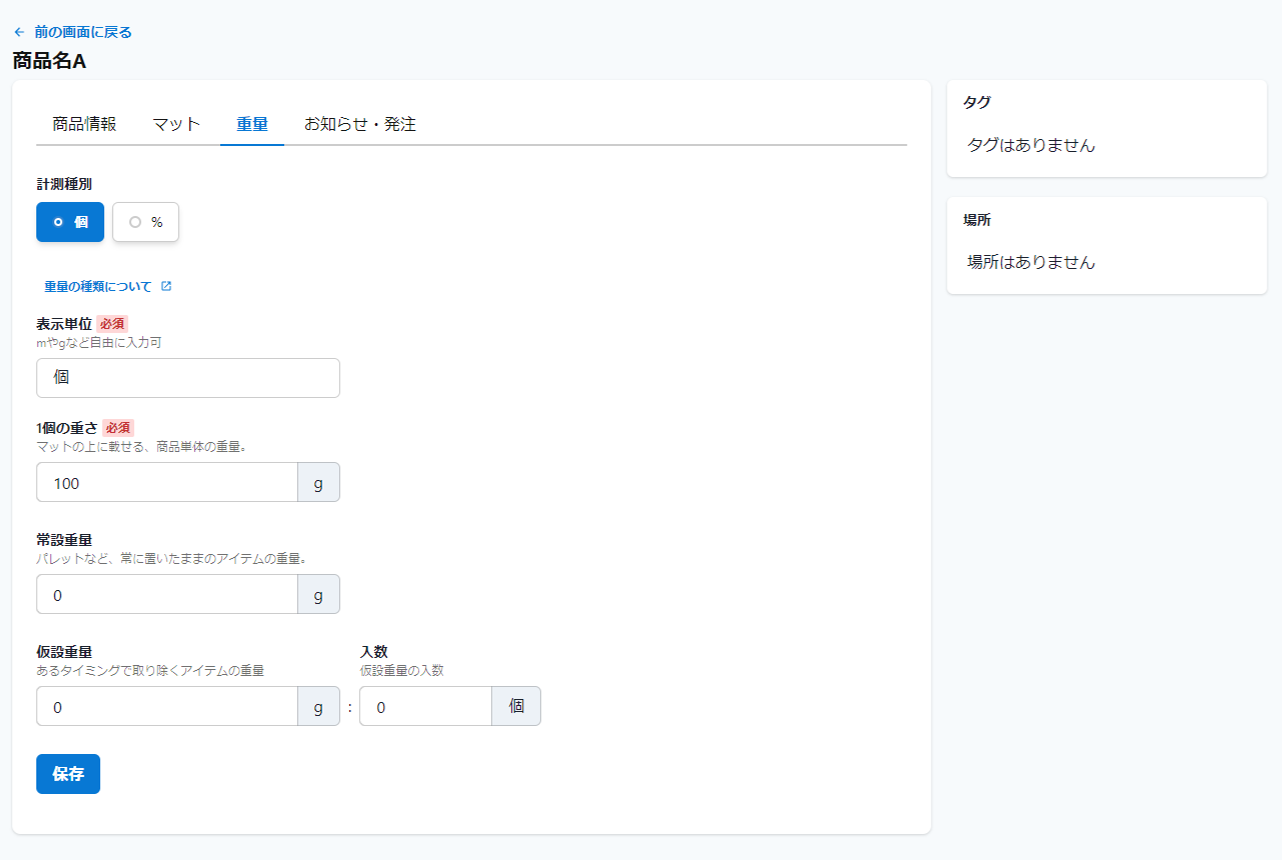
Task: Click the タグ panel heading
Action: click(977, 102)
